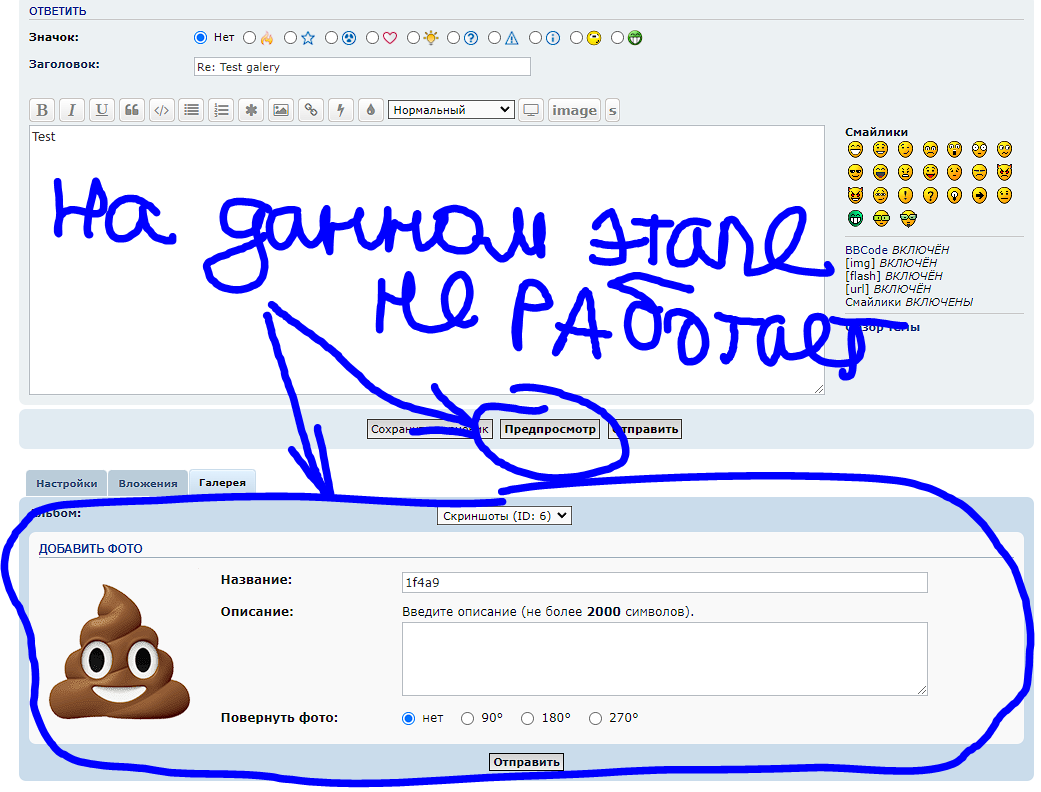Open the font size dropdown 'Нормальный'

[x=451, y=110]
